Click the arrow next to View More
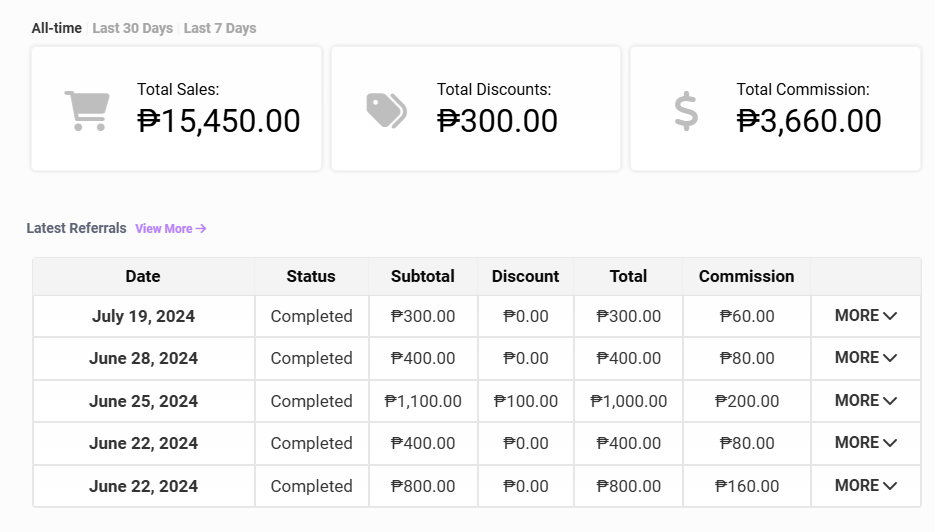The height and width of the screenshot is (532, 935). click(201, 229)
